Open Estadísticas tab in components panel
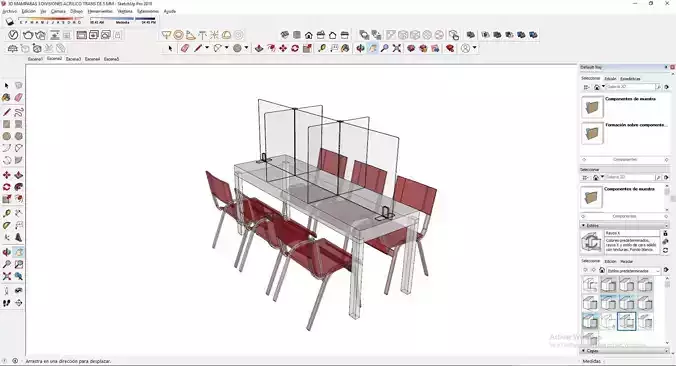Screen dimensions: 676x366 (x=630, y=79)
